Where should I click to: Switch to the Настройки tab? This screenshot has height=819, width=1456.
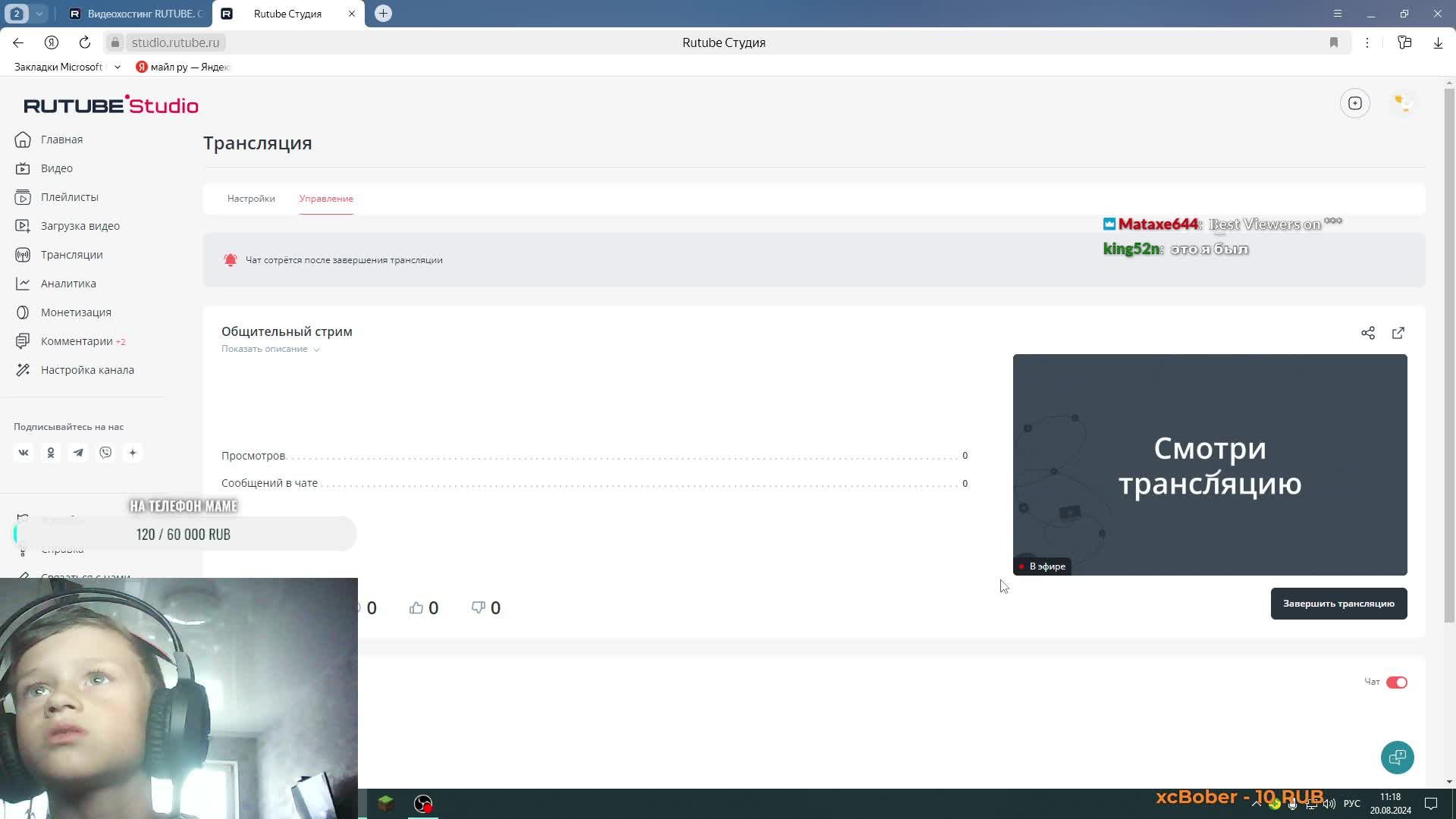[x=251, y=199]
